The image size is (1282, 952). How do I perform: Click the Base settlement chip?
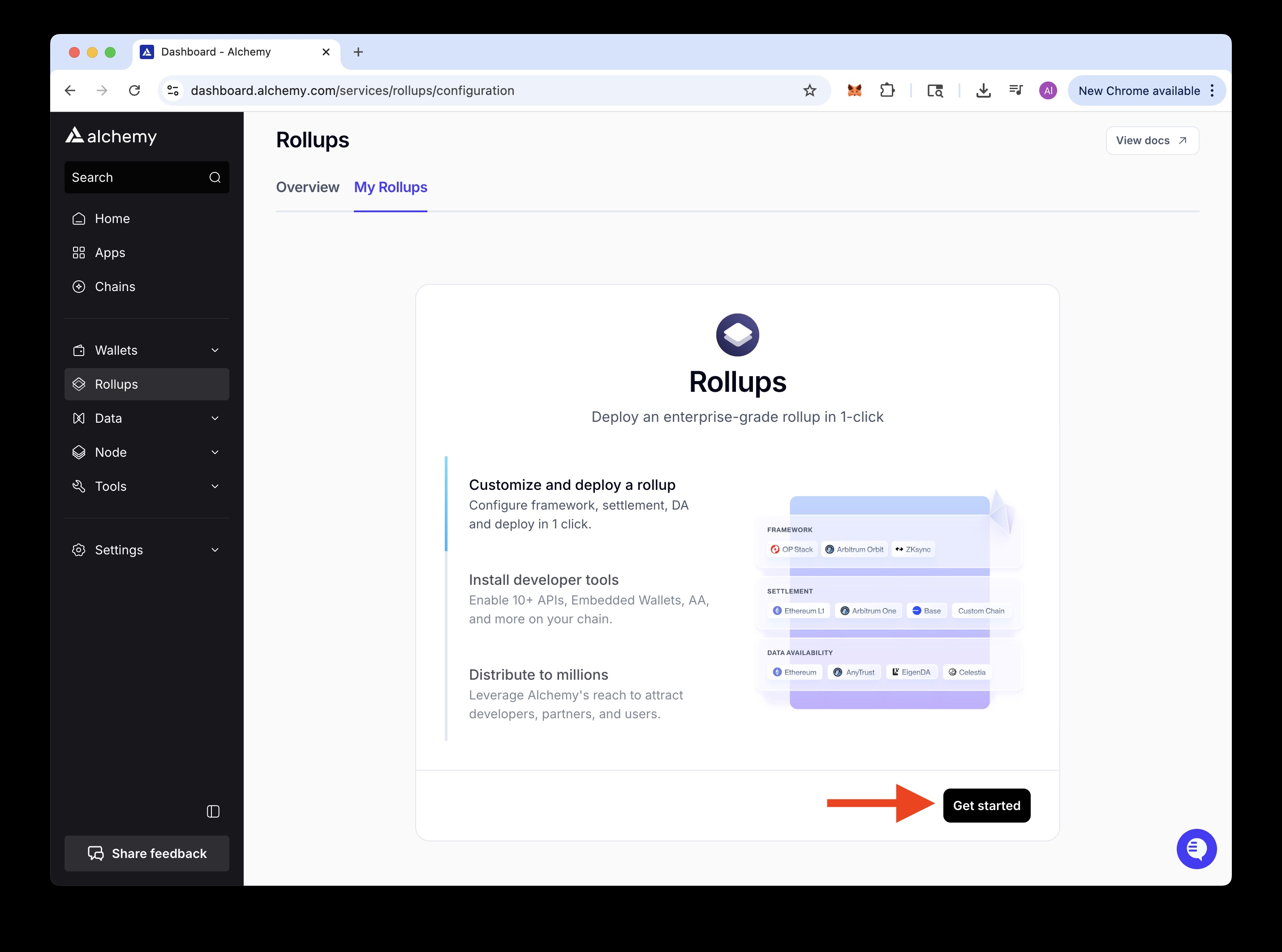927,611
